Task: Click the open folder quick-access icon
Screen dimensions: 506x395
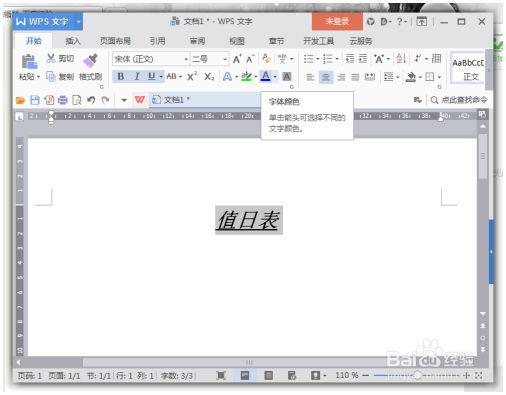Action: coord(21,100)
